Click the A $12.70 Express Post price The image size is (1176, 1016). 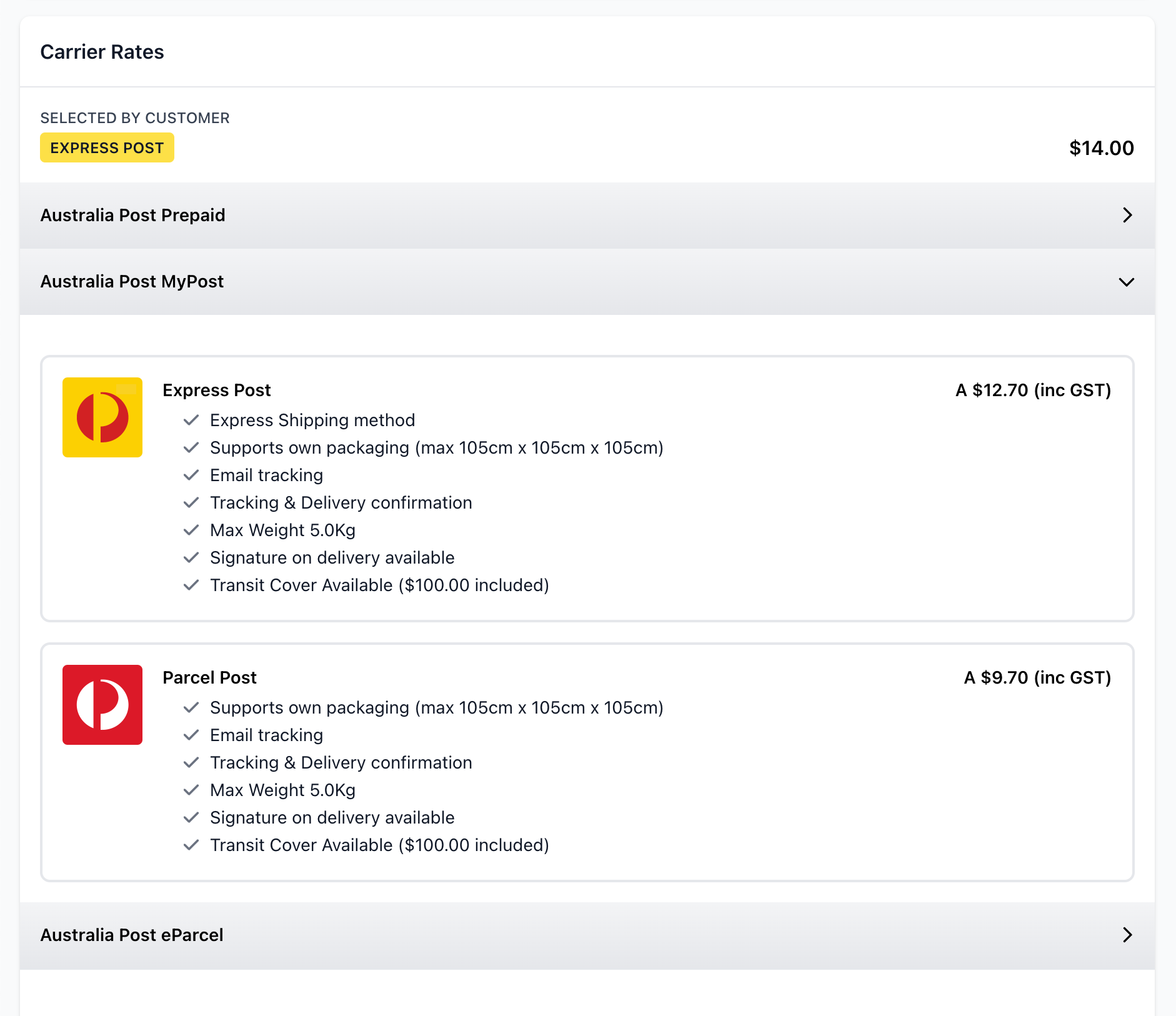[1033, 390]
